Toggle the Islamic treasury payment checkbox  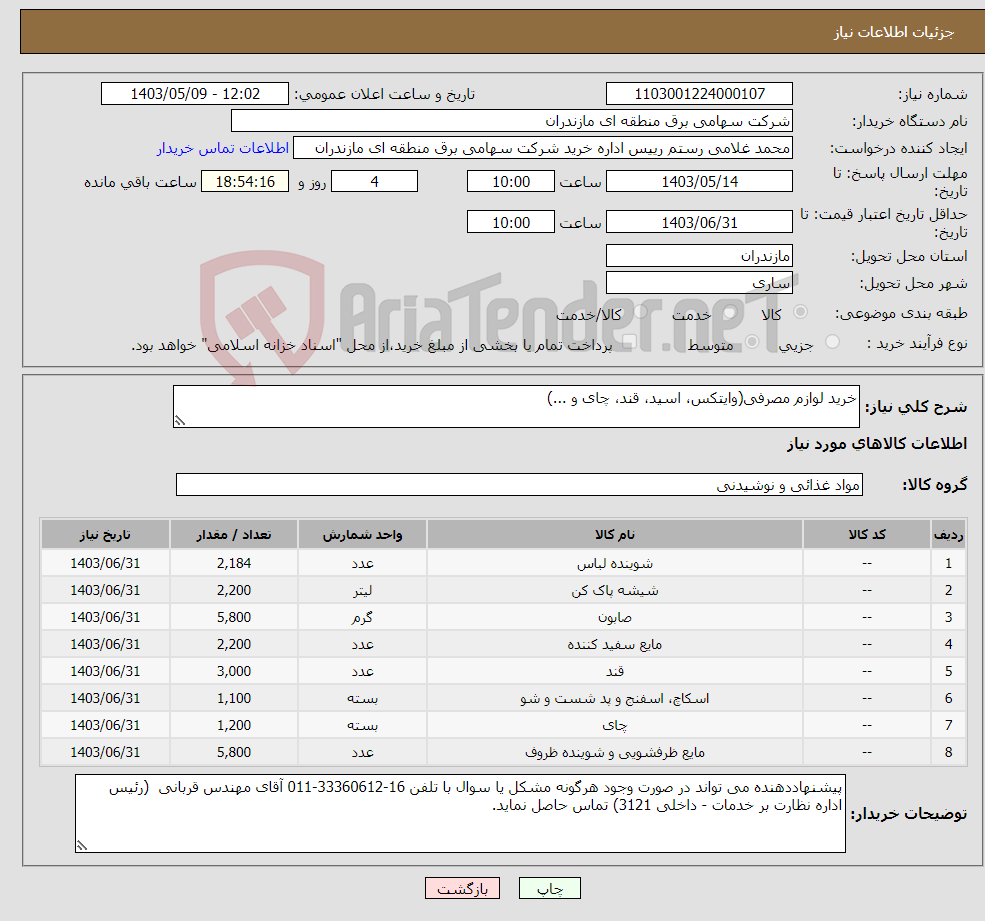click(x=629, y=341)
